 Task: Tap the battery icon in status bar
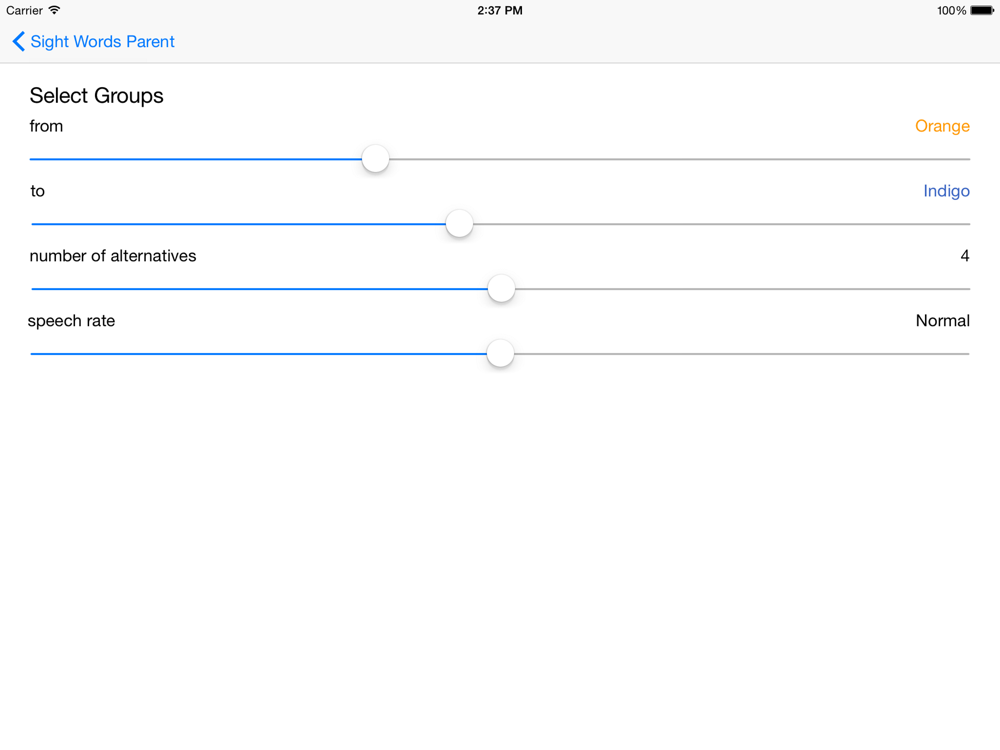point(982,10)
